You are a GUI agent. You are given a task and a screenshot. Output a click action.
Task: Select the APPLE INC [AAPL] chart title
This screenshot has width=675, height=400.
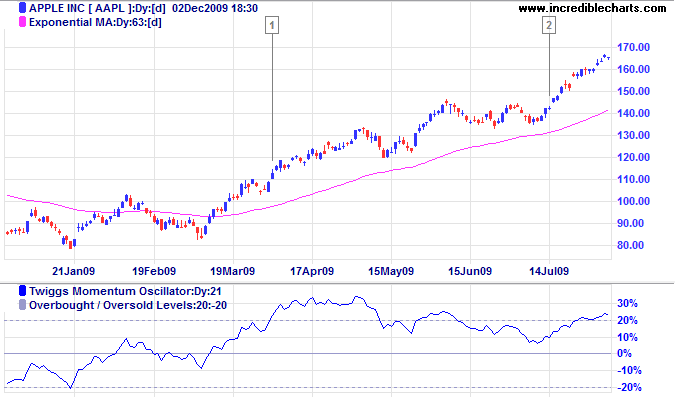(143, 8)
